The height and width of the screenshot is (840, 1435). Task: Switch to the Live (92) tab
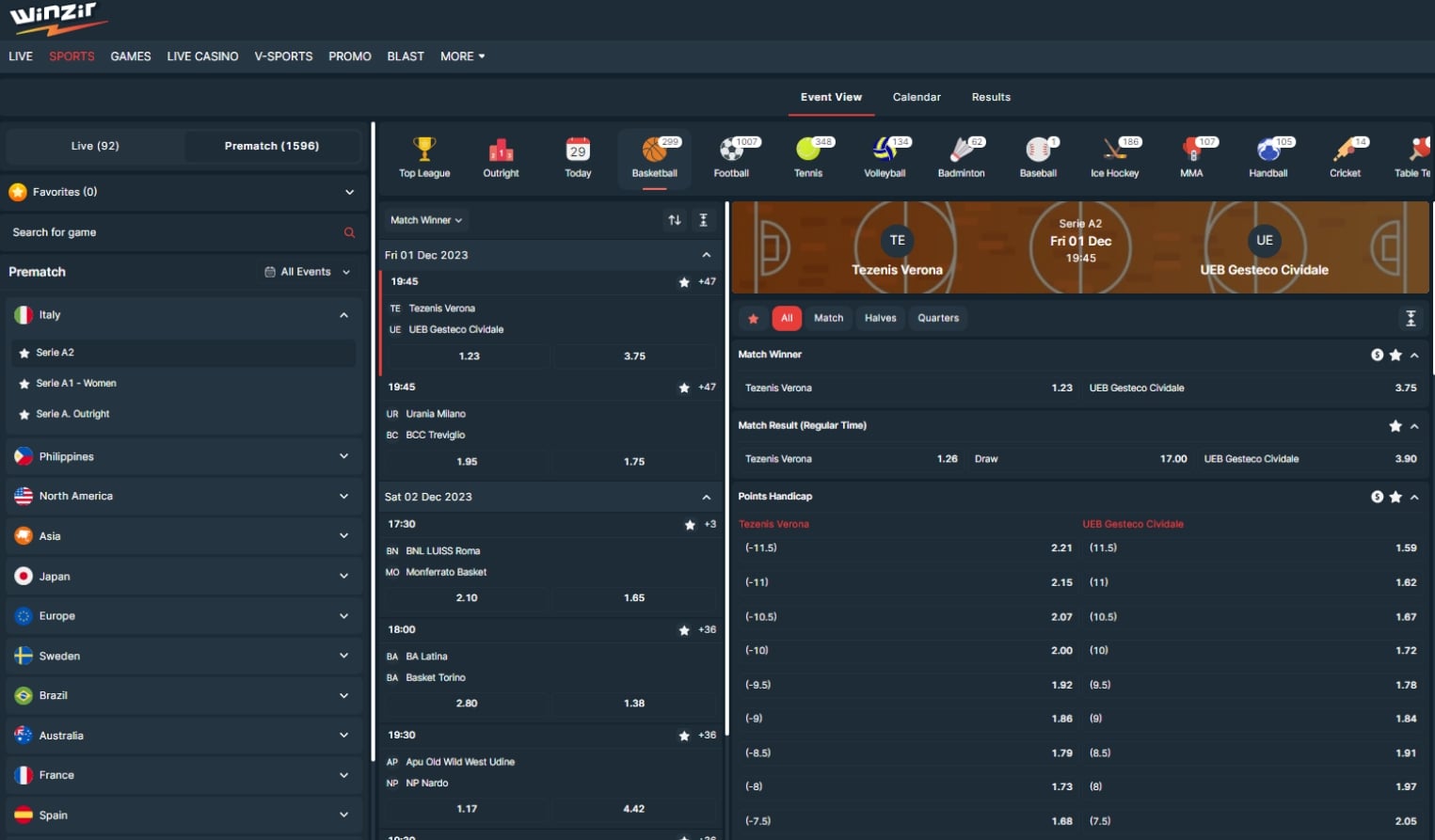95,146
